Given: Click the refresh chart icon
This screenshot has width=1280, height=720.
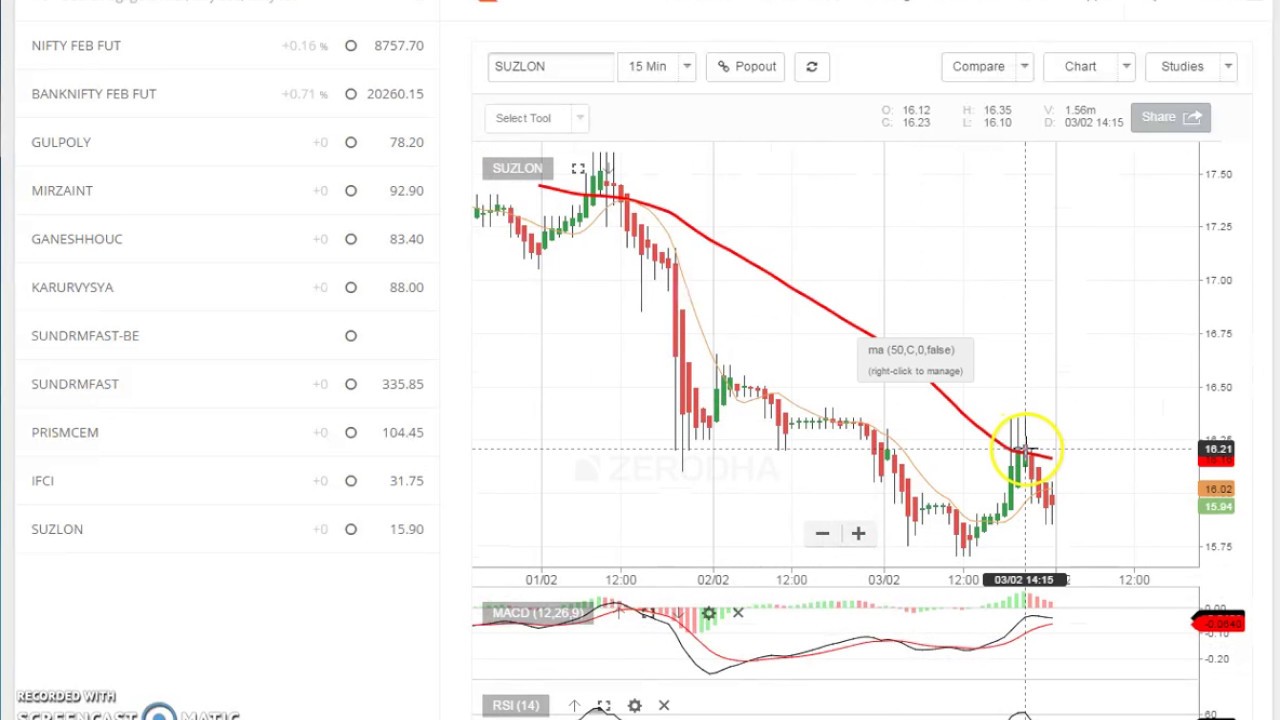Looking at the screenshot, I should coord(812,67).
